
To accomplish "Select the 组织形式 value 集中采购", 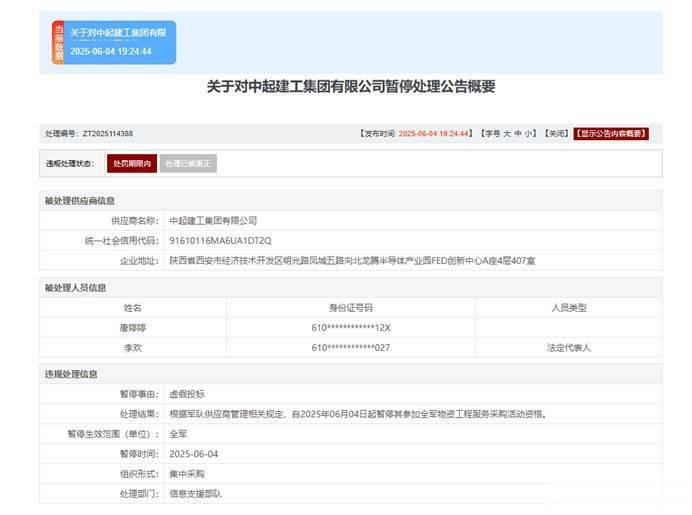I will point(187,474).
